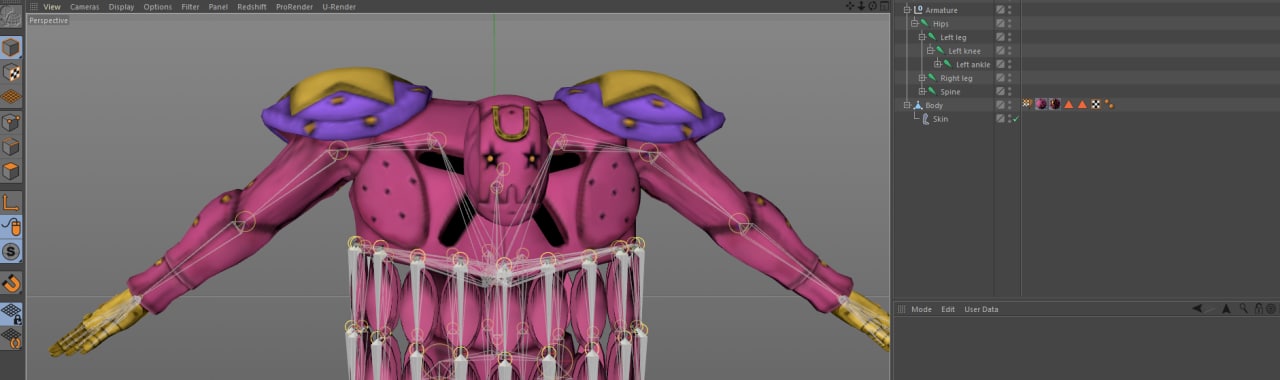Expand the Right leg tree node
This screenshot has height=380, width=1280.
click(x=922, y=78)
